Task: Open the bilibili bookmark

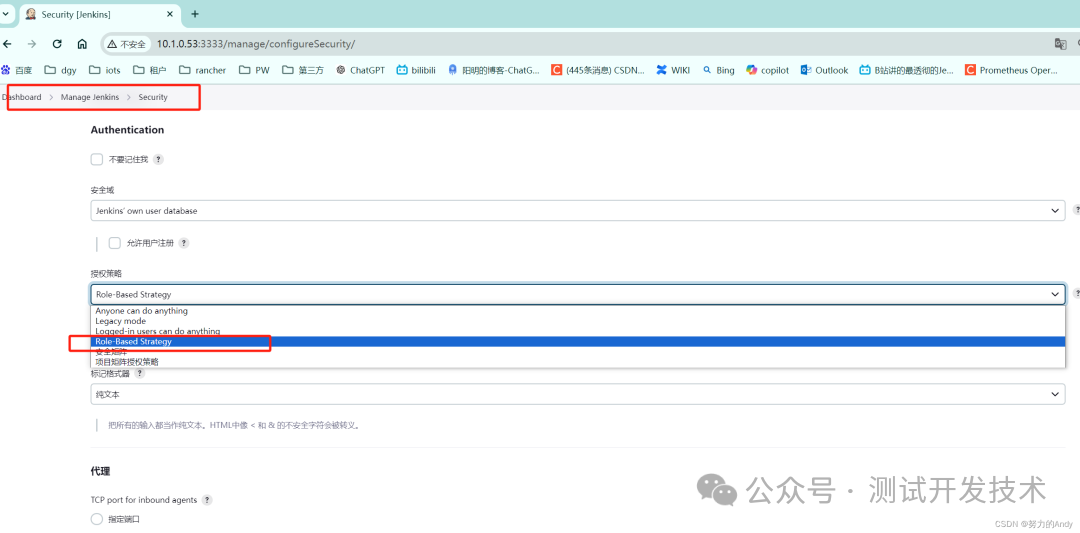Action: click(x=416, y=70)
